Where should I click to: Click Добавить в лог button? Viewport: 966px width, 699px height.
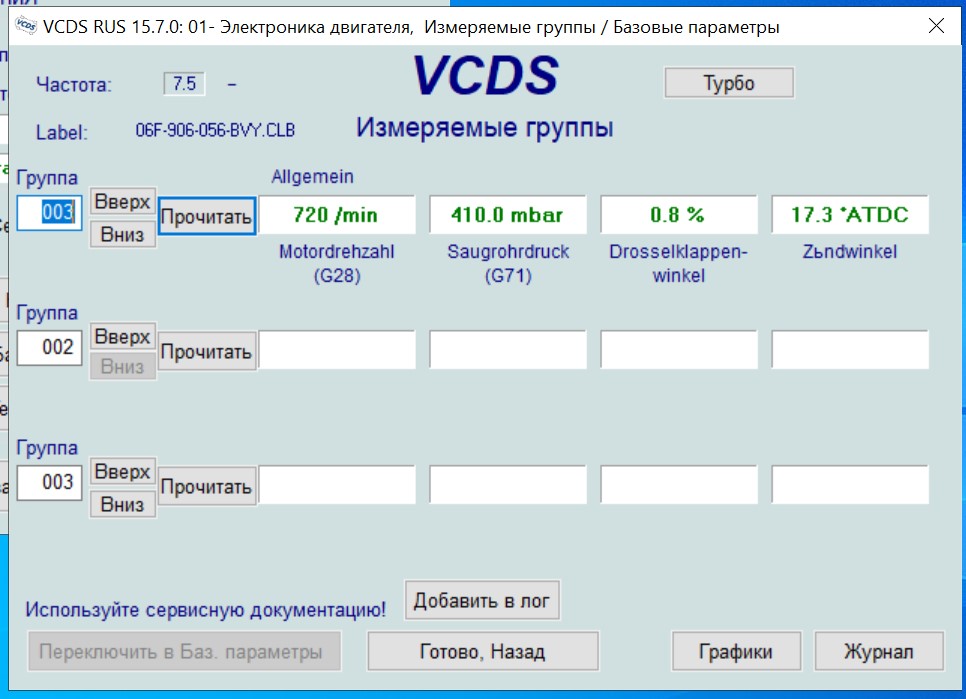[482, 600]
